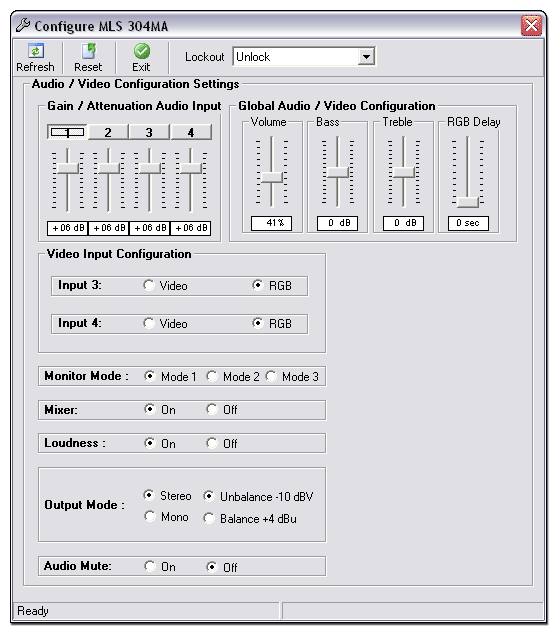Open the Lockout dropdown arrow
557x633 pixels.
point(366,57)
